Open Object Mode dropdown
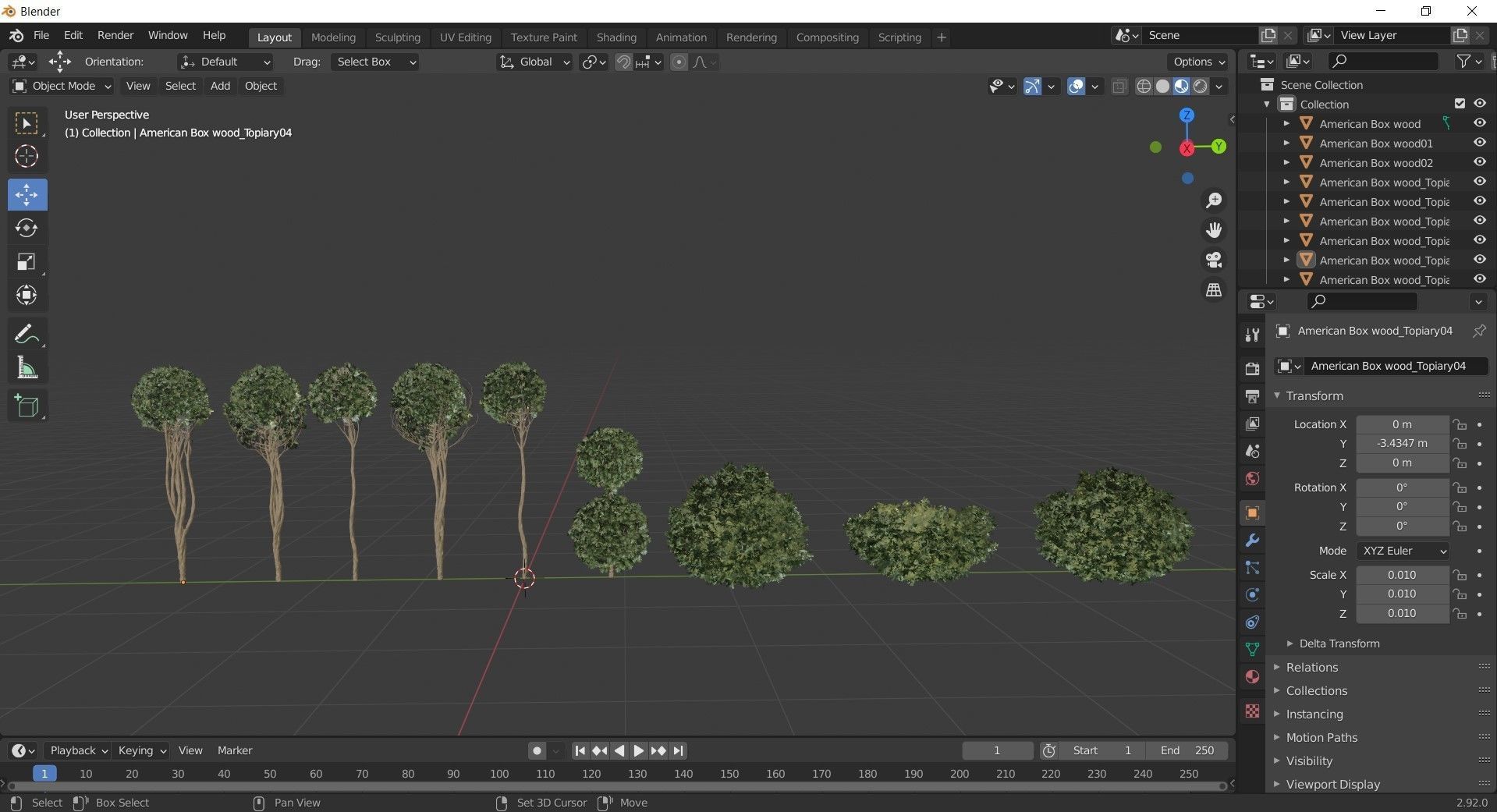1497x812 pixels. (x=62, y=86)
